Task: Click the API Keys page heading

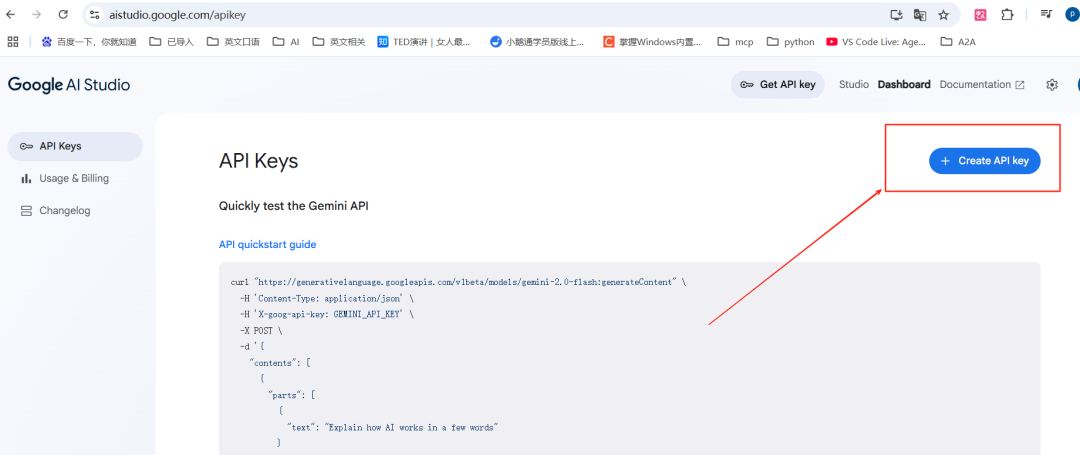Action: click(x=258, y=161)
